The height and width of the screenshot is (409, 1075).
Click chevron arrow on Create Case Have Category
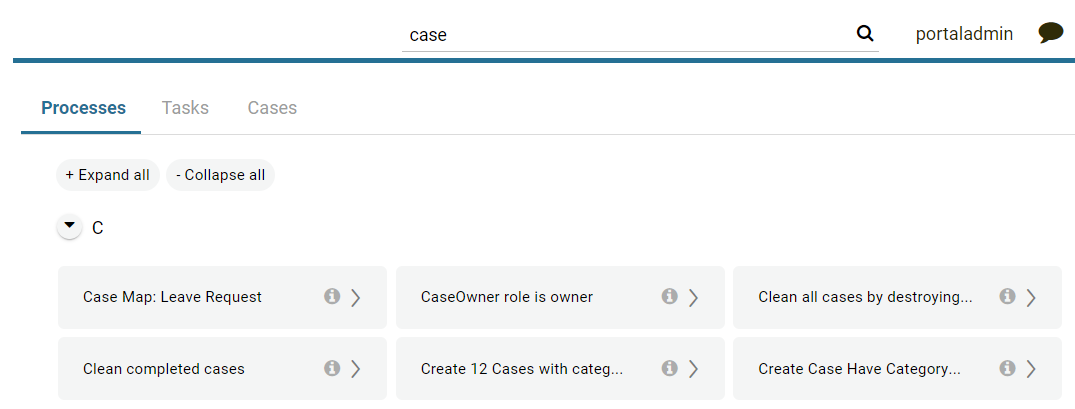1030,369
